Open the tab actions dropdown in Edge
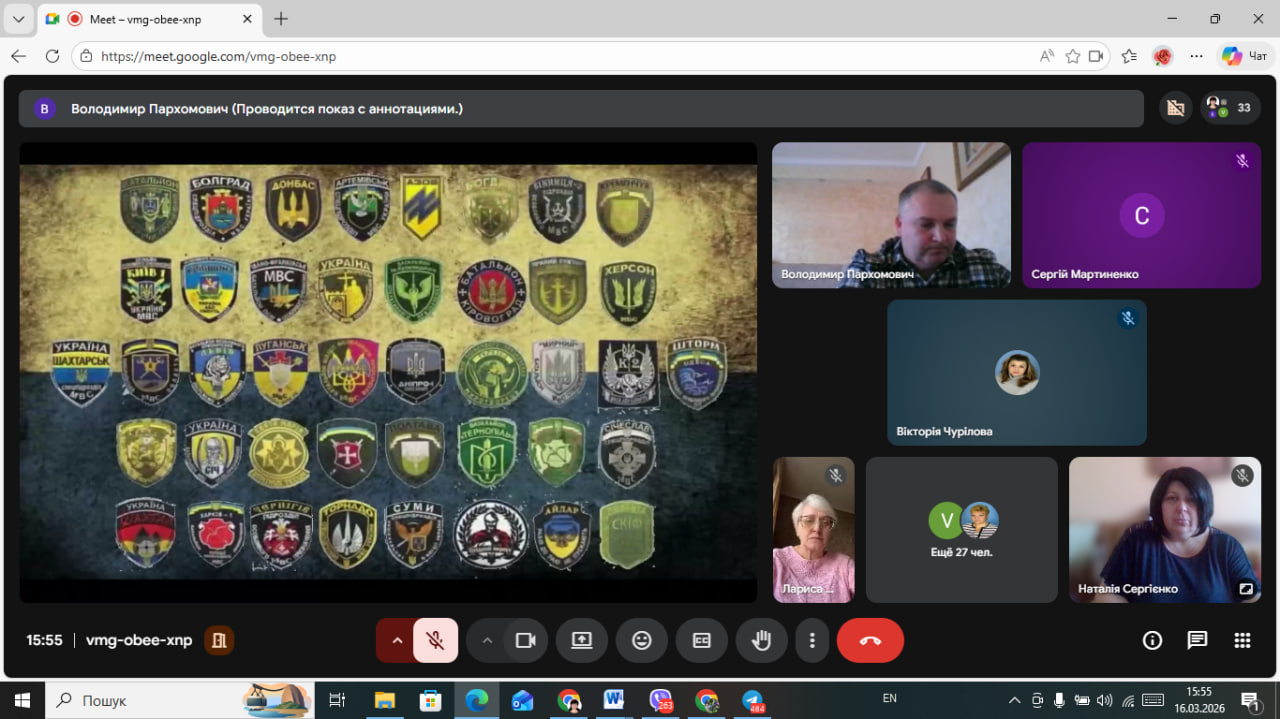This screenshot has width=1280, height=719. (x=18, y=19)
